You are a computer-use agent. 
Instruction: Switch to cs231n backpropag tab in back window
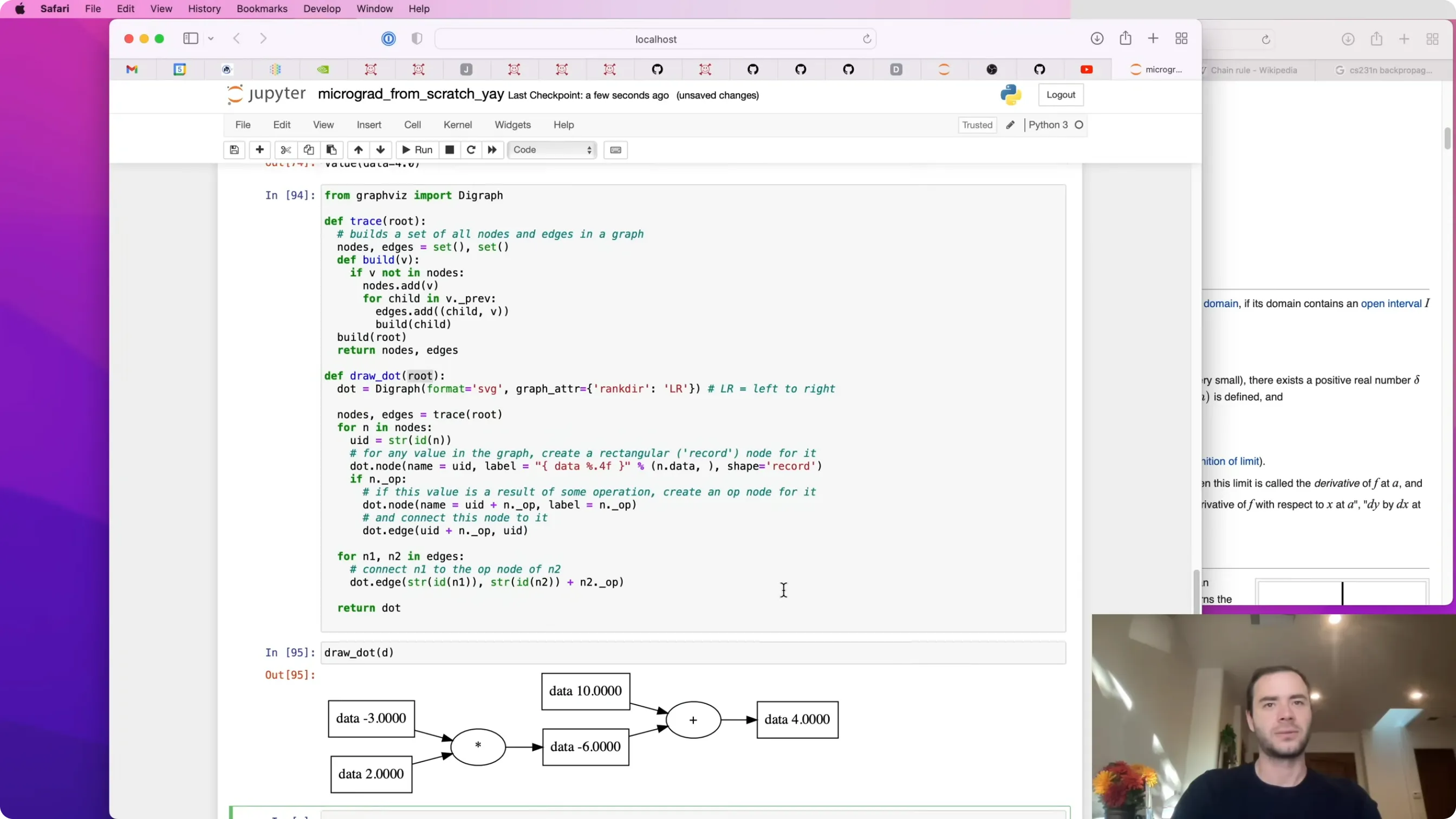click(x=1383, y=70)
